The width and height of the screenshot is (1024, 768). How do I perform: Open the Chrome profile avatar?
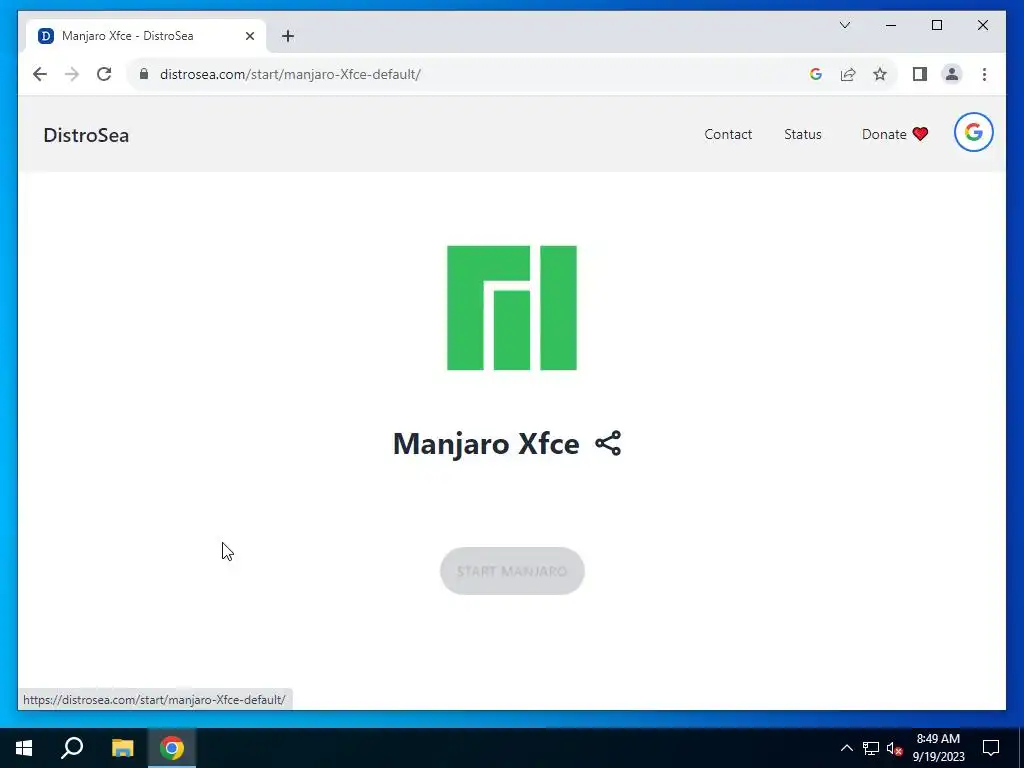tap(952, 74)
